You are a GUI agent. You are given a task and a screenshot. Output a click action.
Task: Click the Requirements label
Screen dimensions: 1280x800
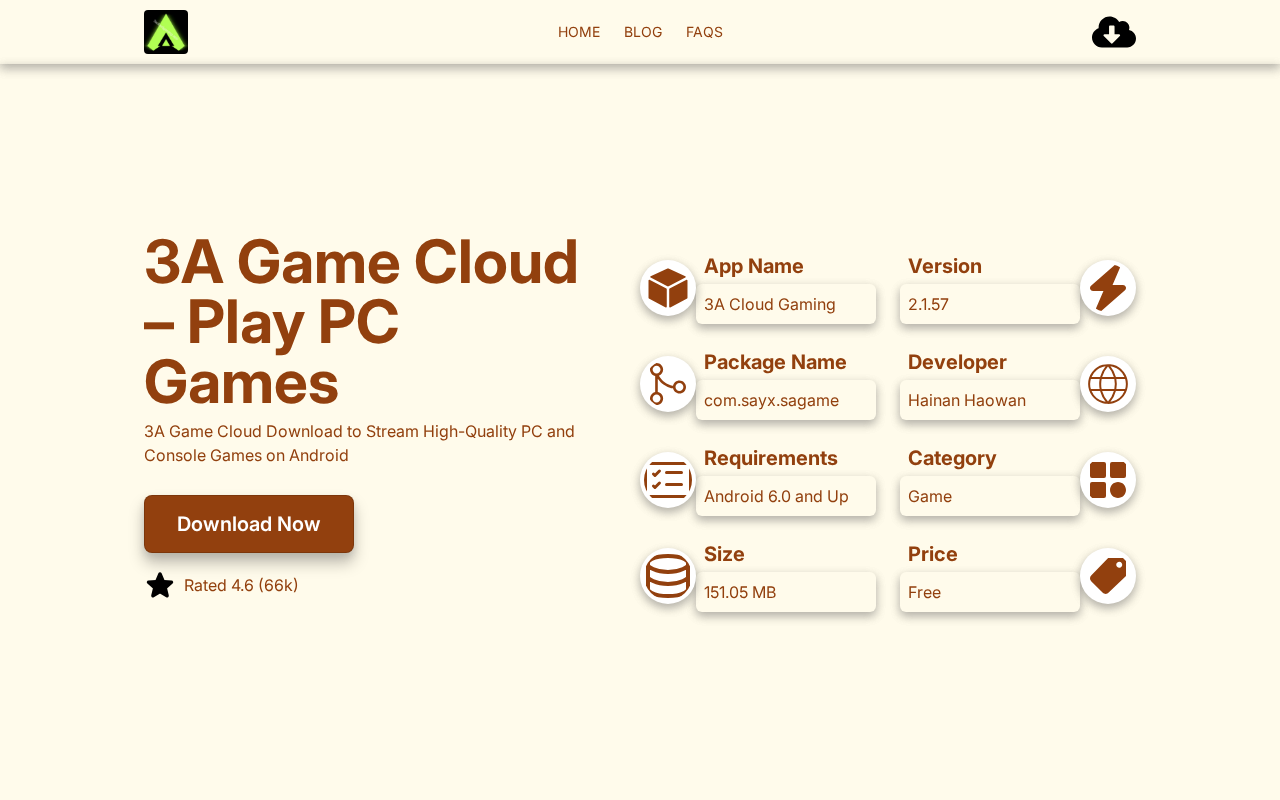[771, 458]
